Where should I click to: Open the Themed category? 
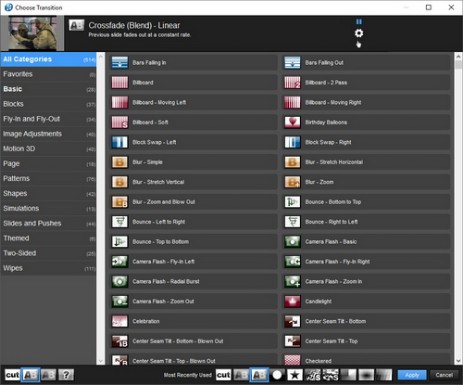tap(48, 238)
